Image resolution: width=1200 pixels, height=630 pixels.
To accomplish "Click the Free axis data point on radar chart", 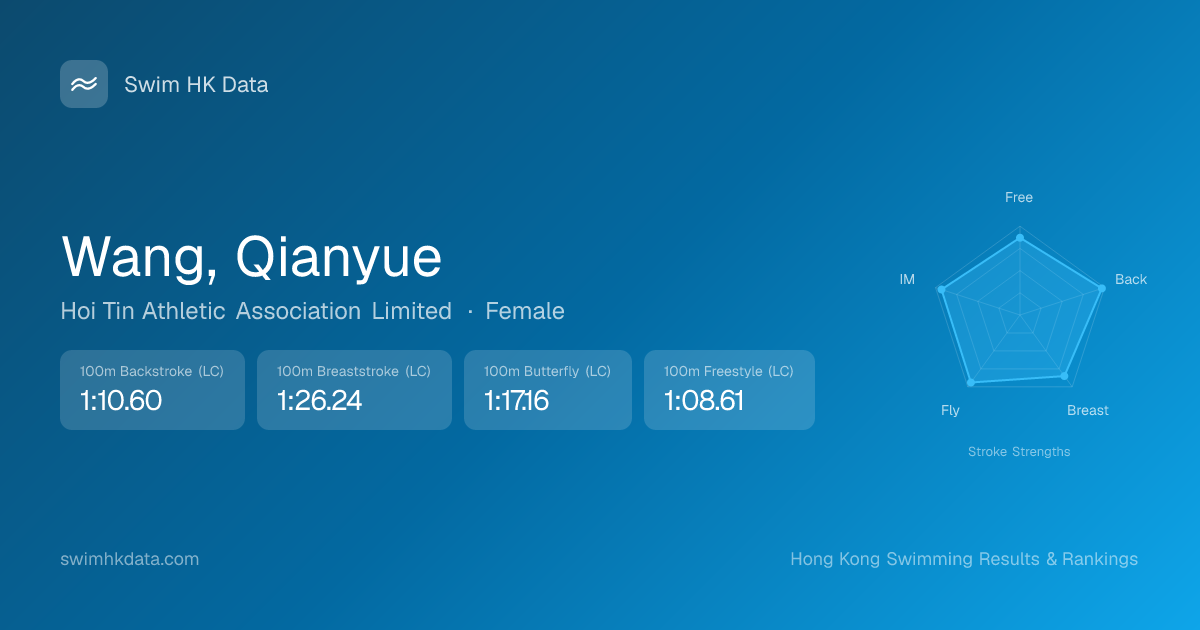I will [1019, 238].
